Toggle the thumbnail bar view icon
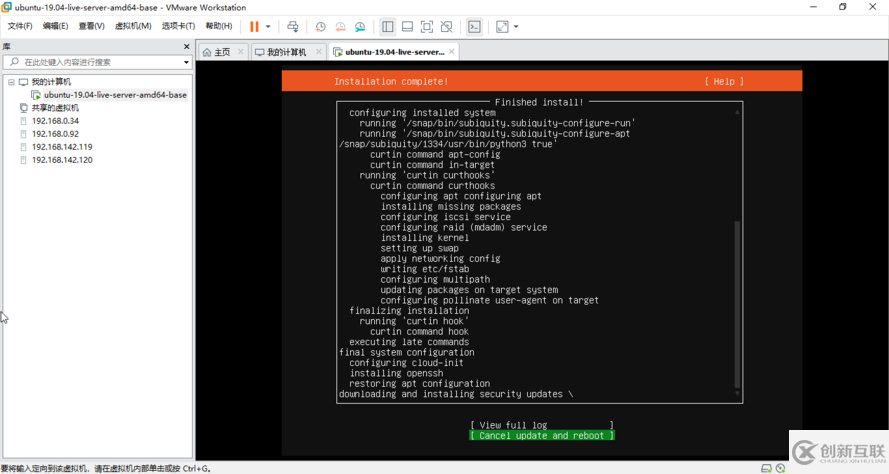Screen dimensions: 889x474 click(x=407, y=27)
